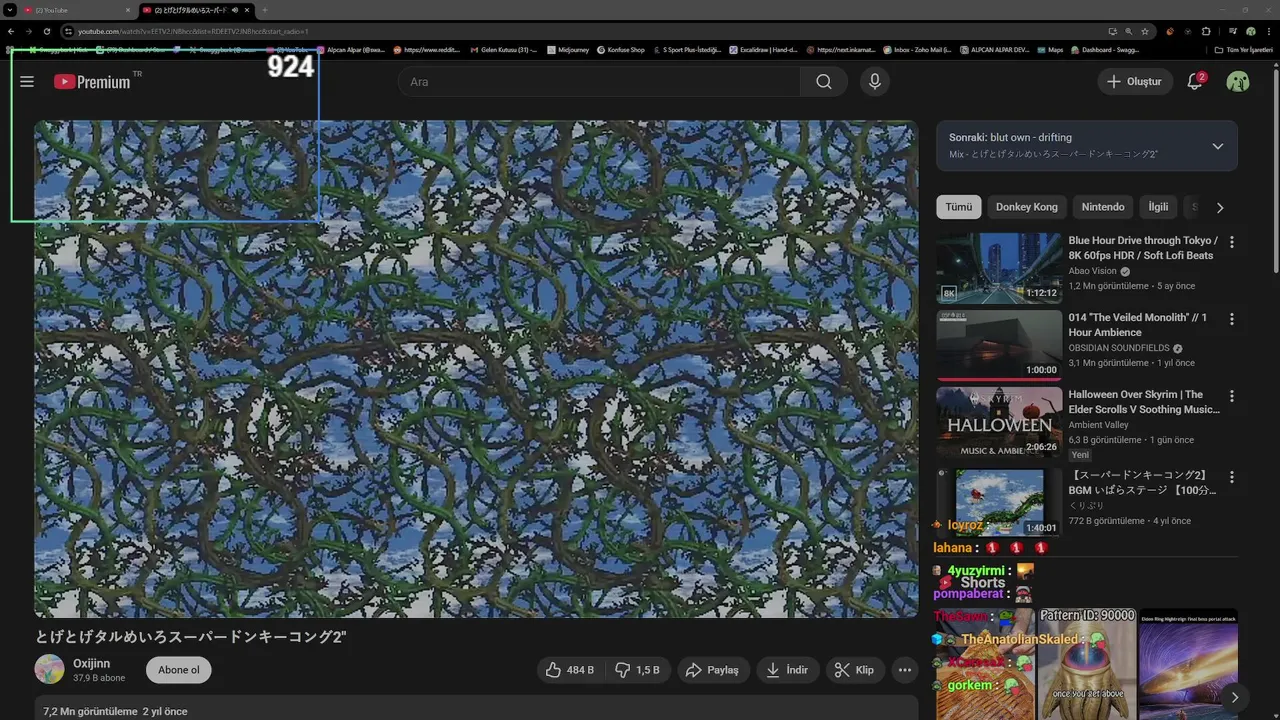Open Excalidraw bookmark
The image size is (1280, 720).
click(x=763, y=49)
